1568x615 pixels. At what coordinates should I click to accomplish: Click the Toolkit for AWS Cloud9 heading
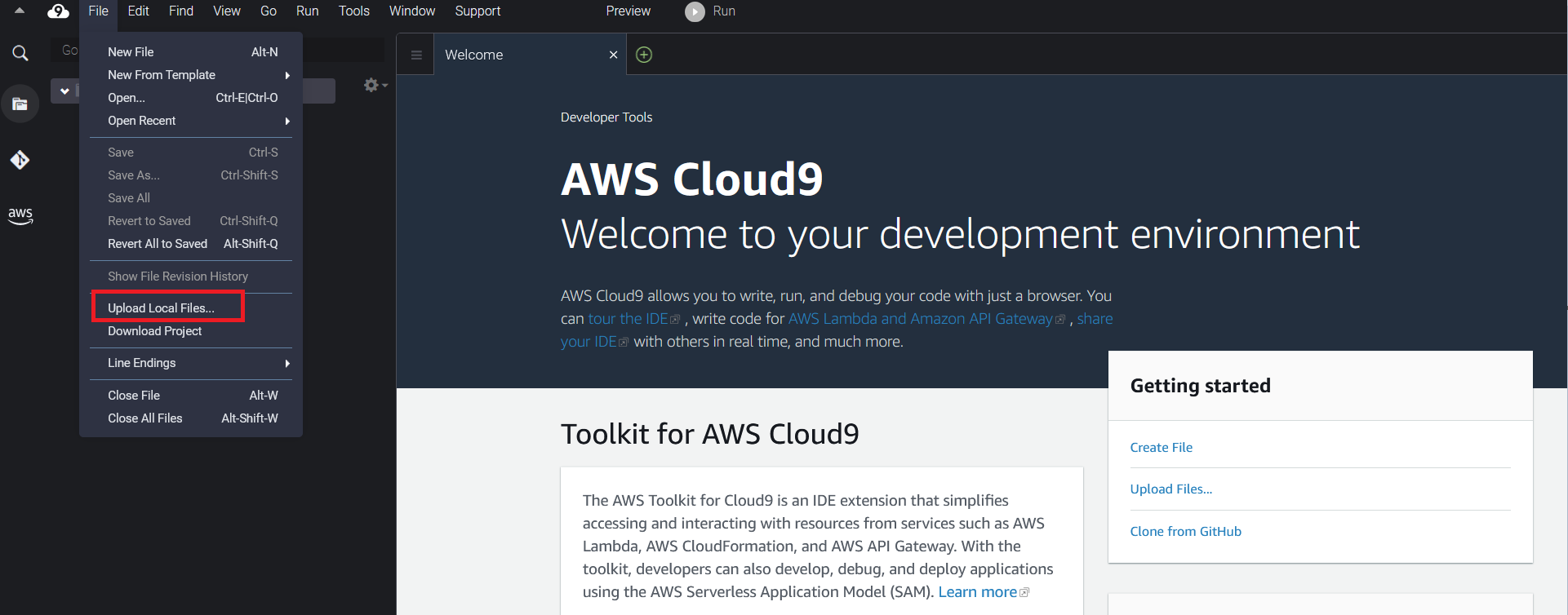click(x=709, y=433)
